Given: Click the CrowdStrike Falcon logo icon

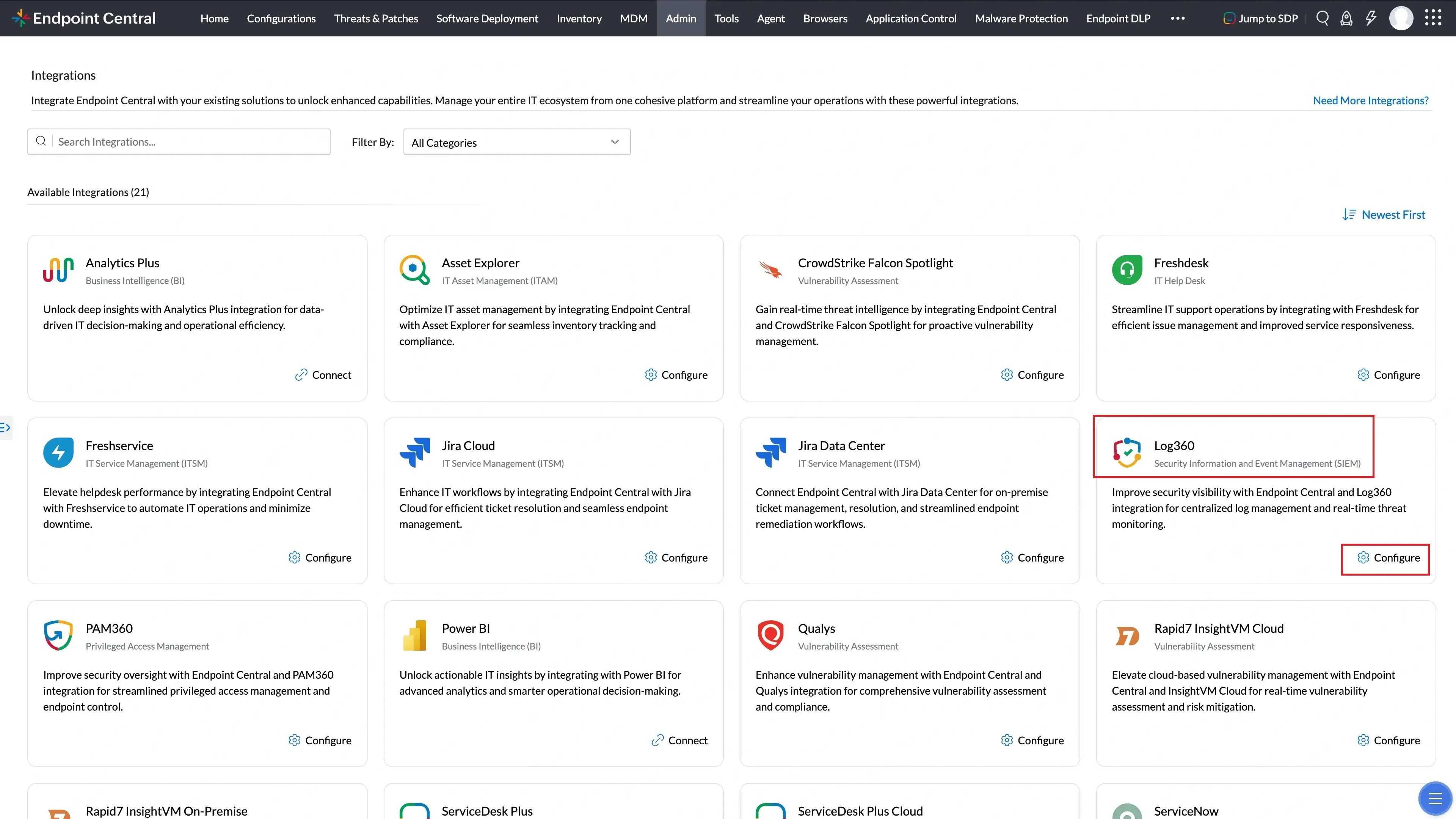Looking at the screenshot, I should [770, 270].
